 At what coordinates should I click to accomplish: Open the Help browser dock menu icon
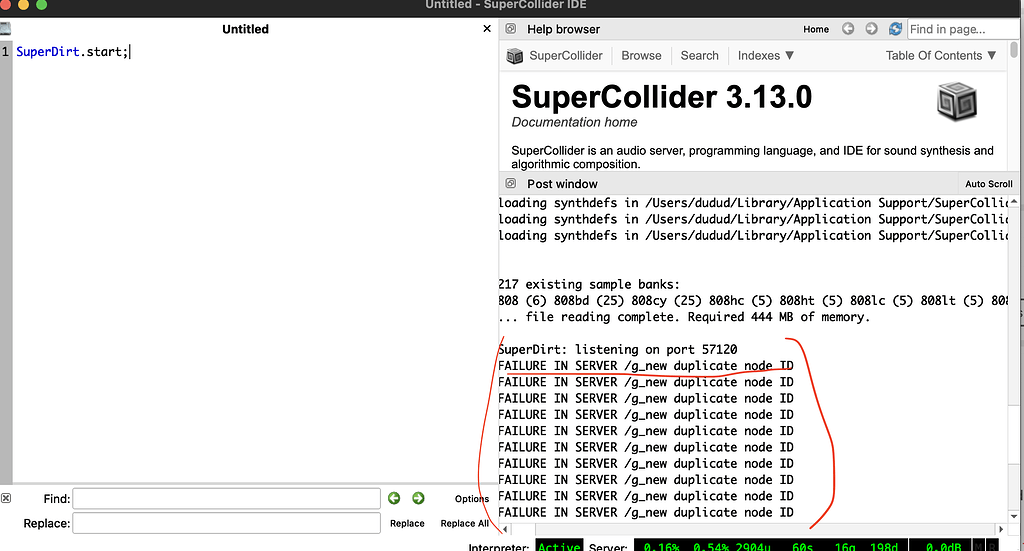511,29
